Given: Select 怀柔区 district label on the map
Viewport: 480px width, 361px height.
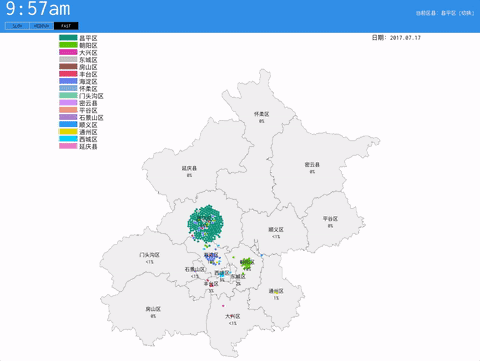Looking at the screenshot, I should (261, 114).
